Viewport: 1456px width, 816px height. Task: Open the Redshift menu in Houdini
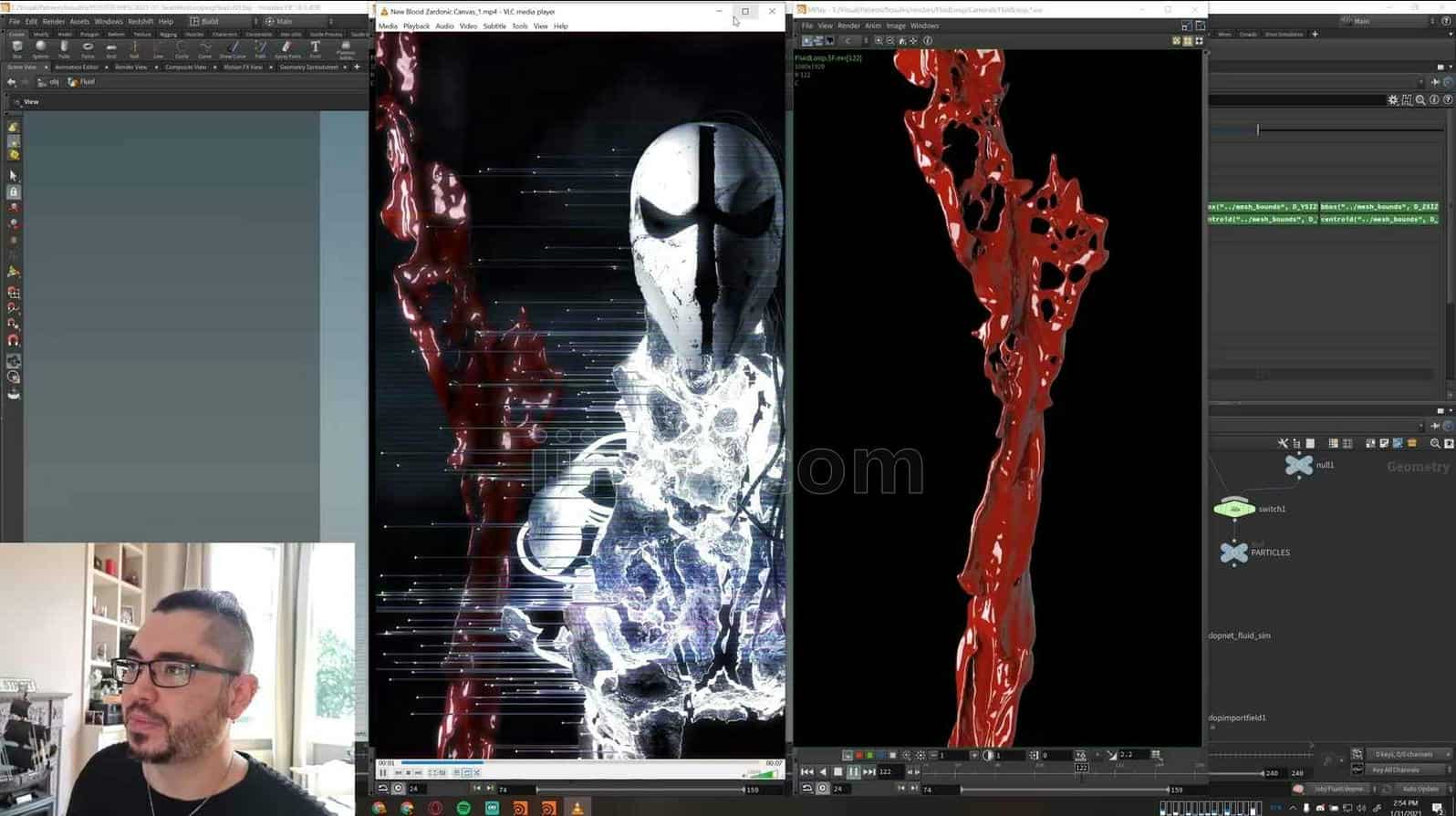(x=140, y=21)
